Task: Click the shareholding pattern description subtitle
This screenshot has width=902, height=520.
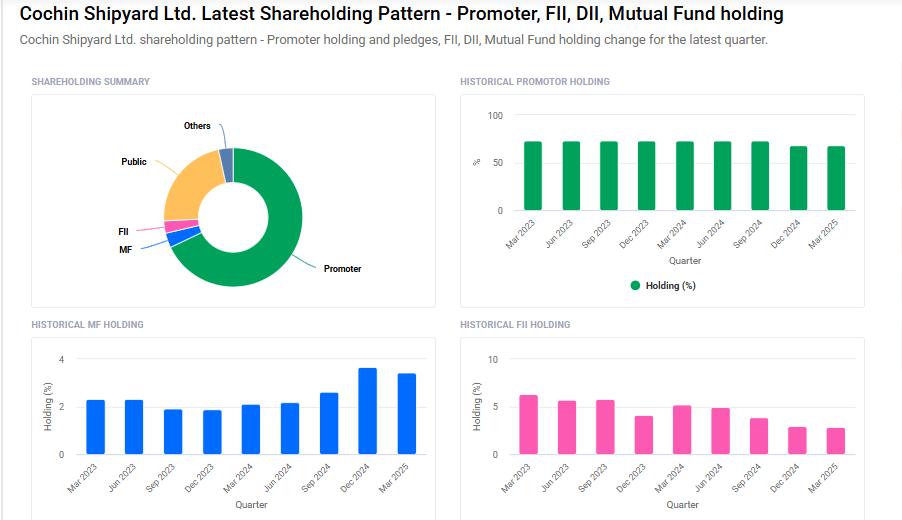Action: click(x=393, y=40)
